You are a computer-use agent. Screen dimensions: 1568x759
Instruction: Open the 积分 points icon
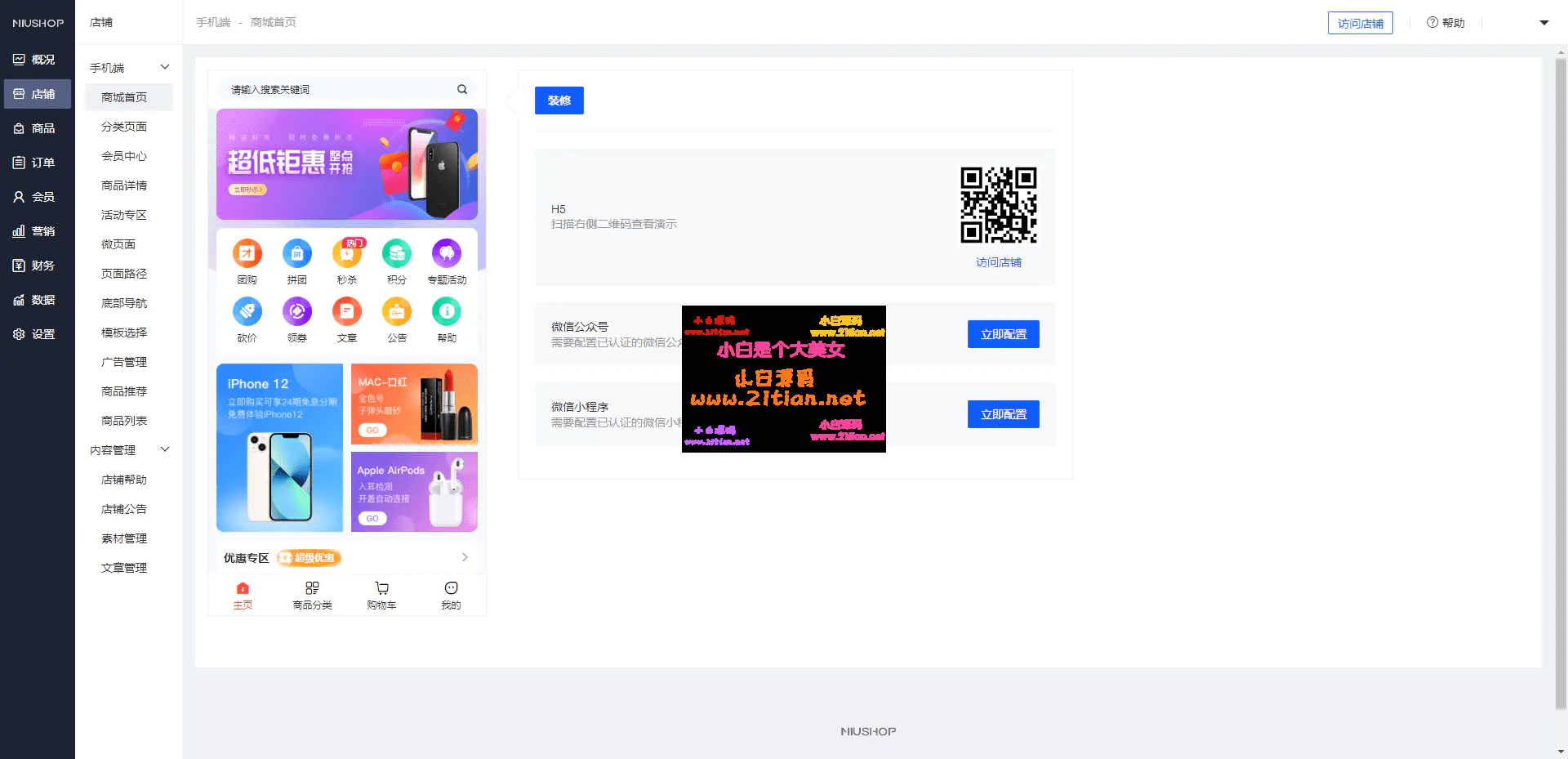click(397, 254)
